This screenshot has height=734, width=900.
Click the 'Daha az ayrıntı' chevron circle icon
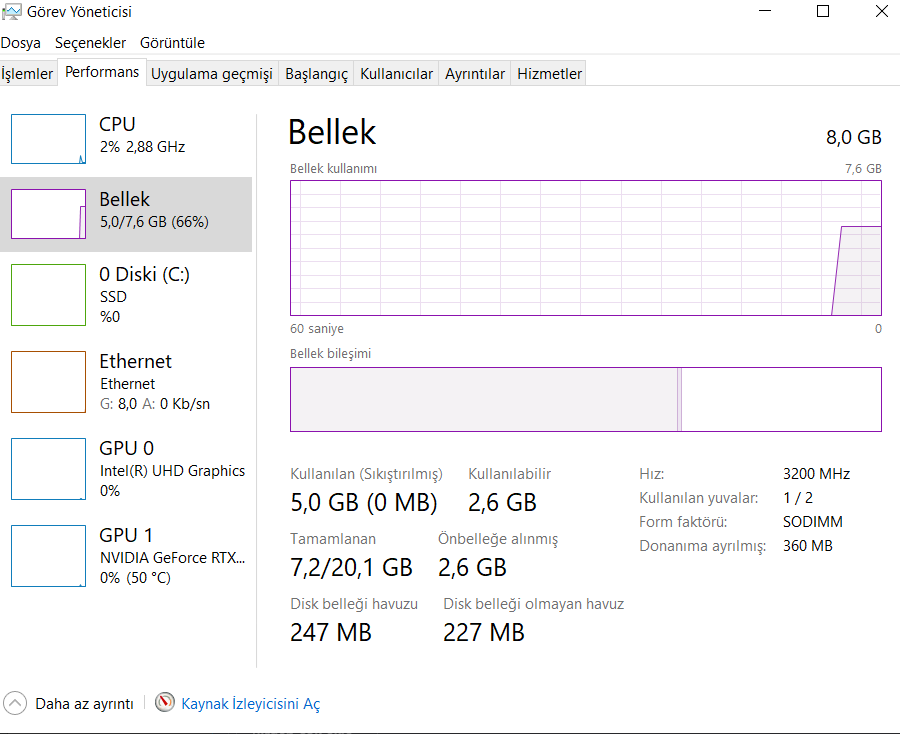(x=15, y=703)
